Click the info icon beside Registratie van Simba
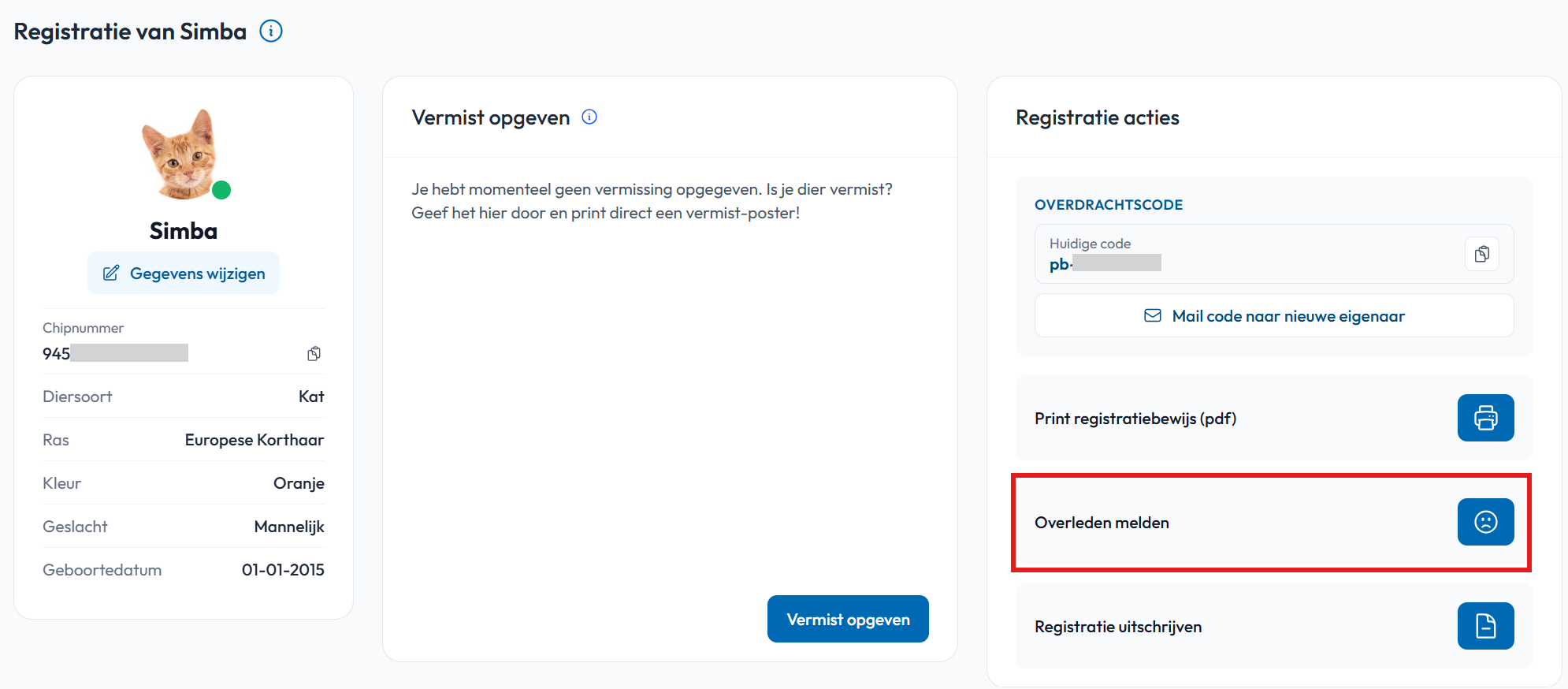 [x=271, y=32]
